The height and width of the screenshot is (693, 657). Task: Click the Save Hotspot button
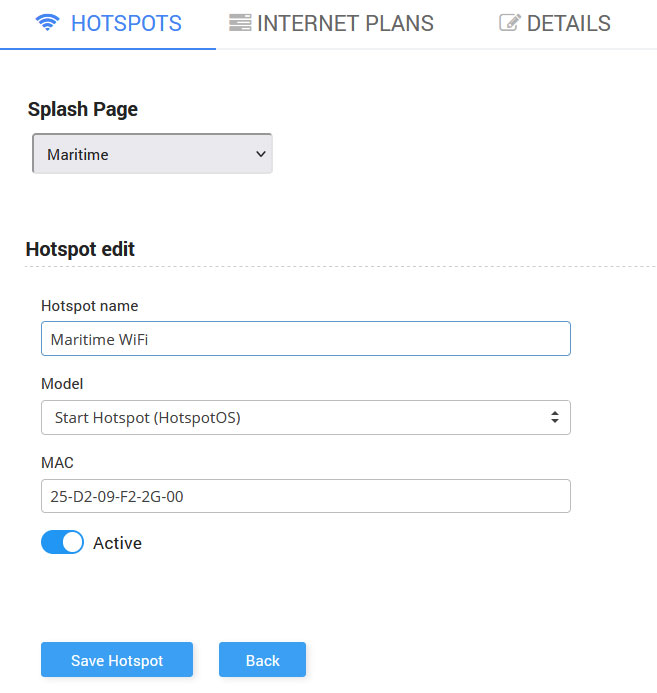coord(117,660)
